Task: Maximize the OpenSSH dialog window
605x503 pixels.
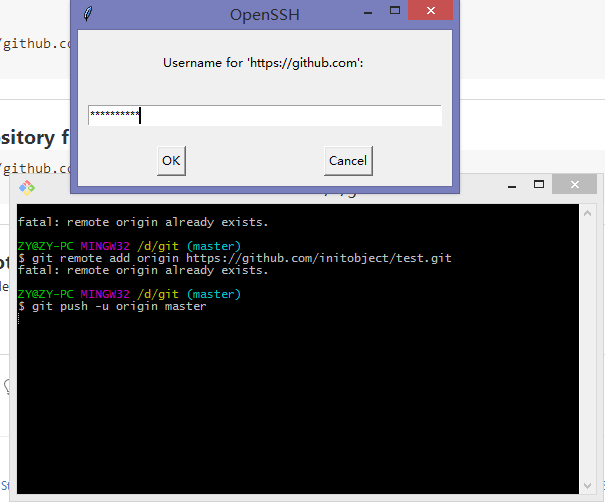Action: click(x=395, y=10)
